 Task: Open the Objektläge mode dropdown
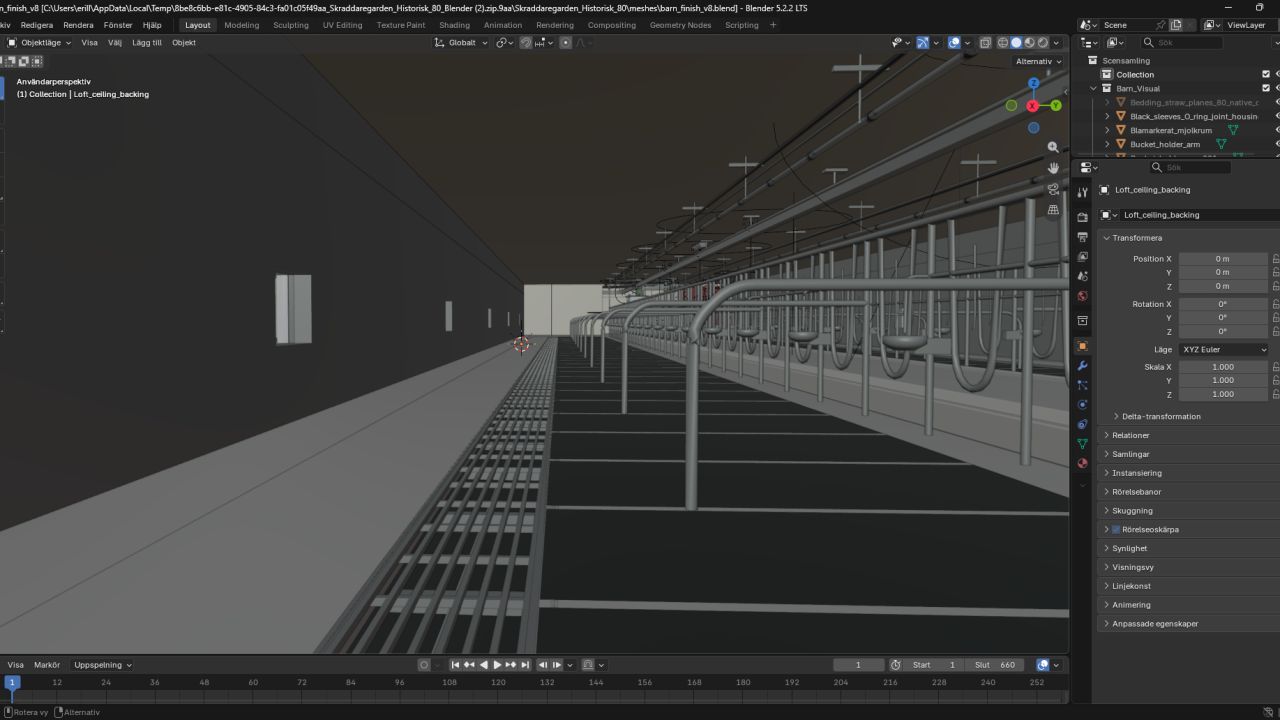click(x=38, y=43)
